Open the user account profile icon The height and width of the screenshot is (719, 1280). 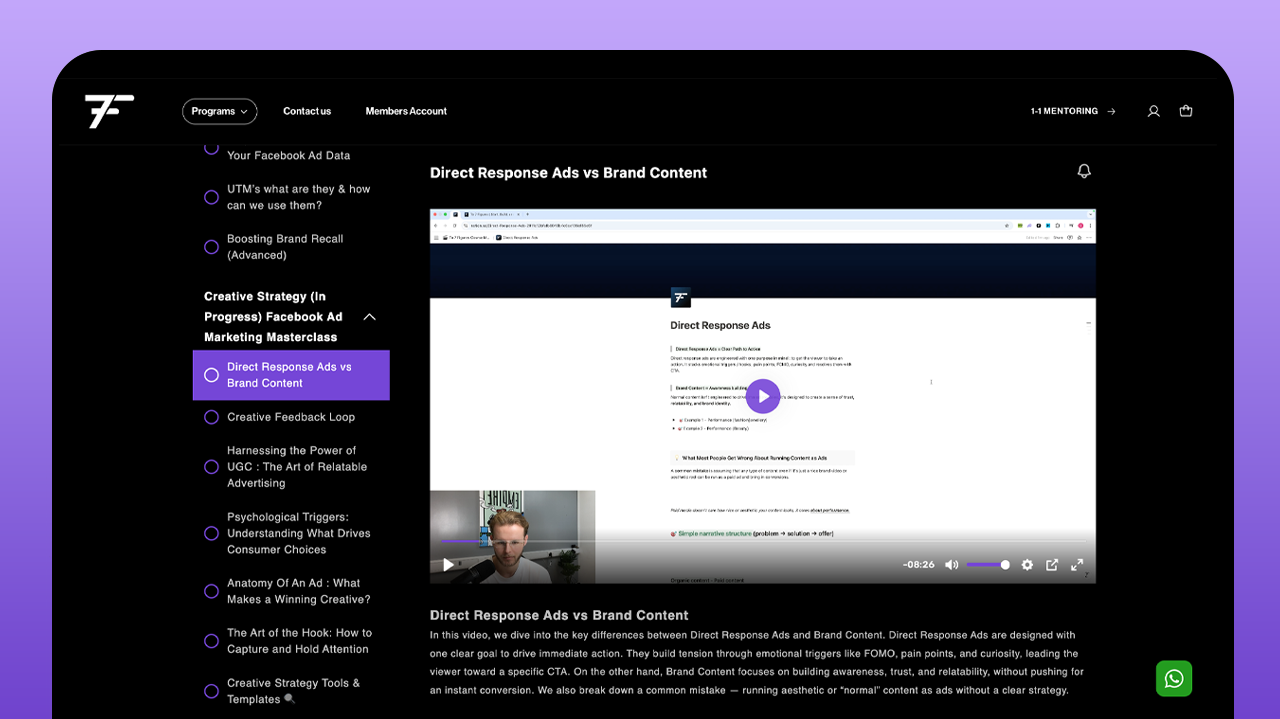pos(1153,111)
